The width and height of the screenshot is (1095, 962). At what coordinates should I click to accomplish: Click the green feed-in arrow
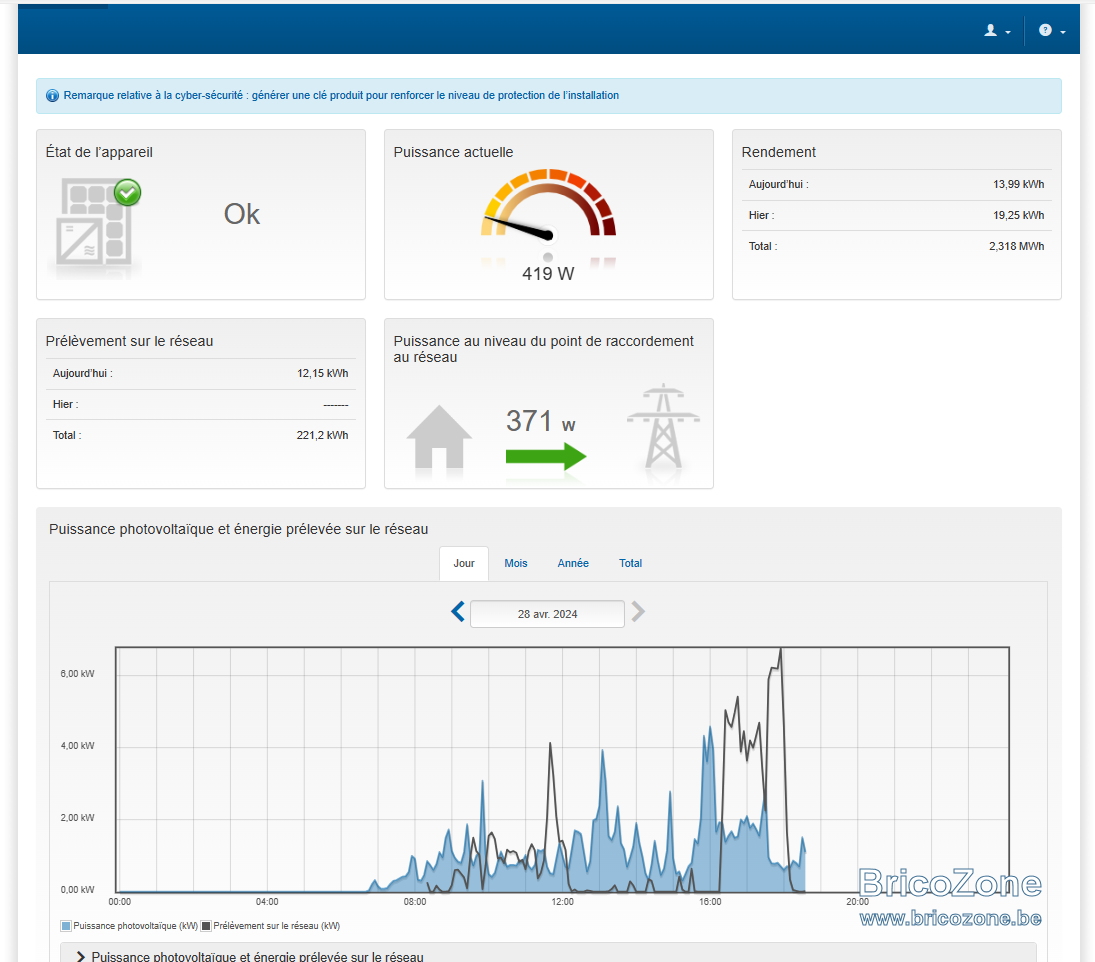coord(546,457)
